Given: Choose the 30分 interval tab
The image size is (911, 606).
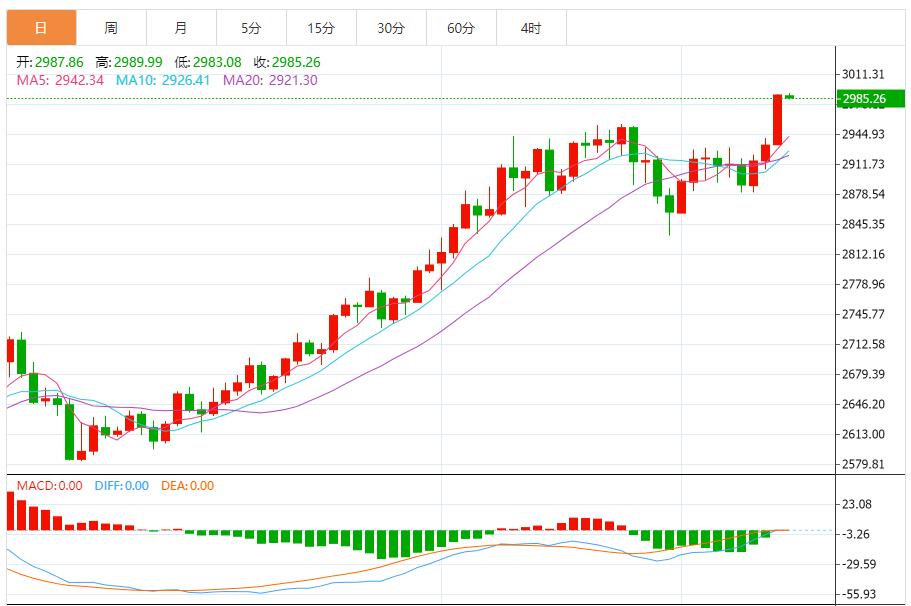Looking at the screenshot, I should coord(391,28).
